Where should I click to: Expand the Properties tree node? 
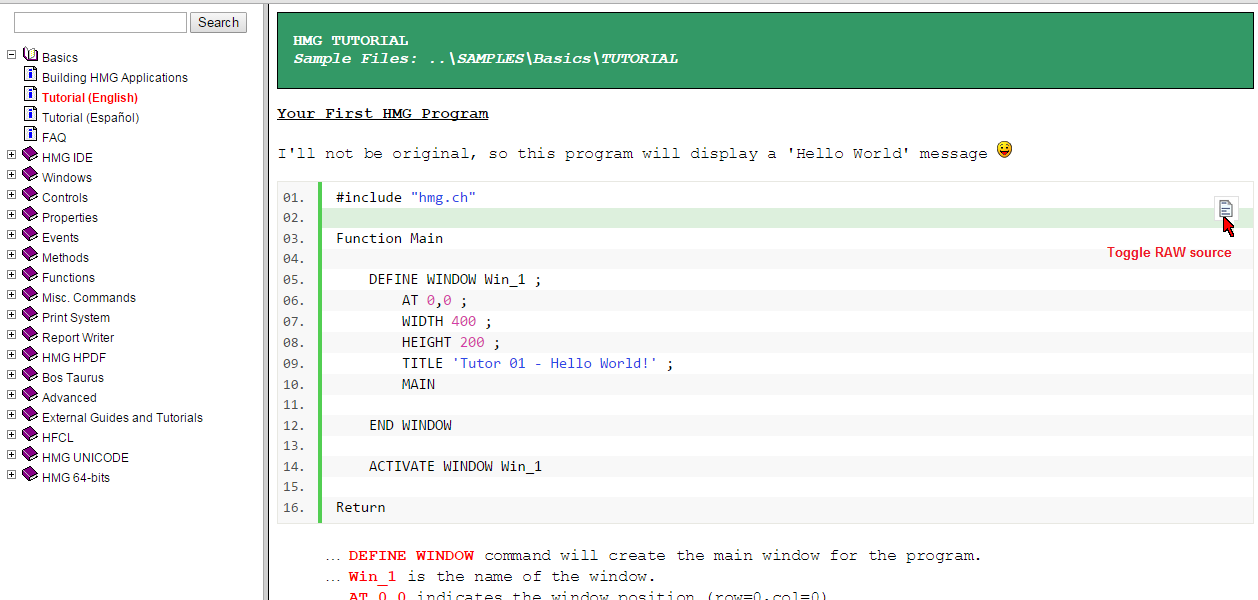click(11, 214)
